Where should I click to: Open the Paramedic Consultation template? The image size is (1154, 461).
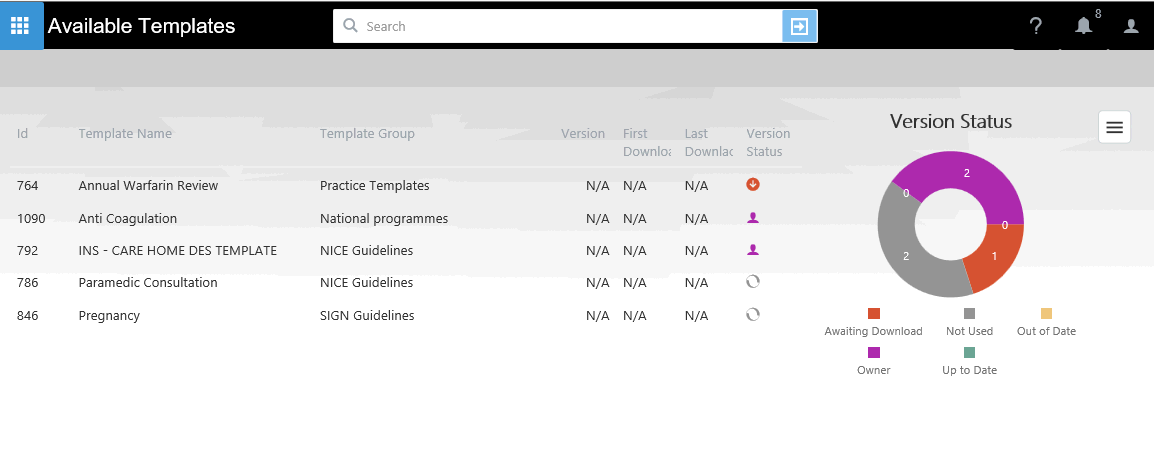pos(147,283)
